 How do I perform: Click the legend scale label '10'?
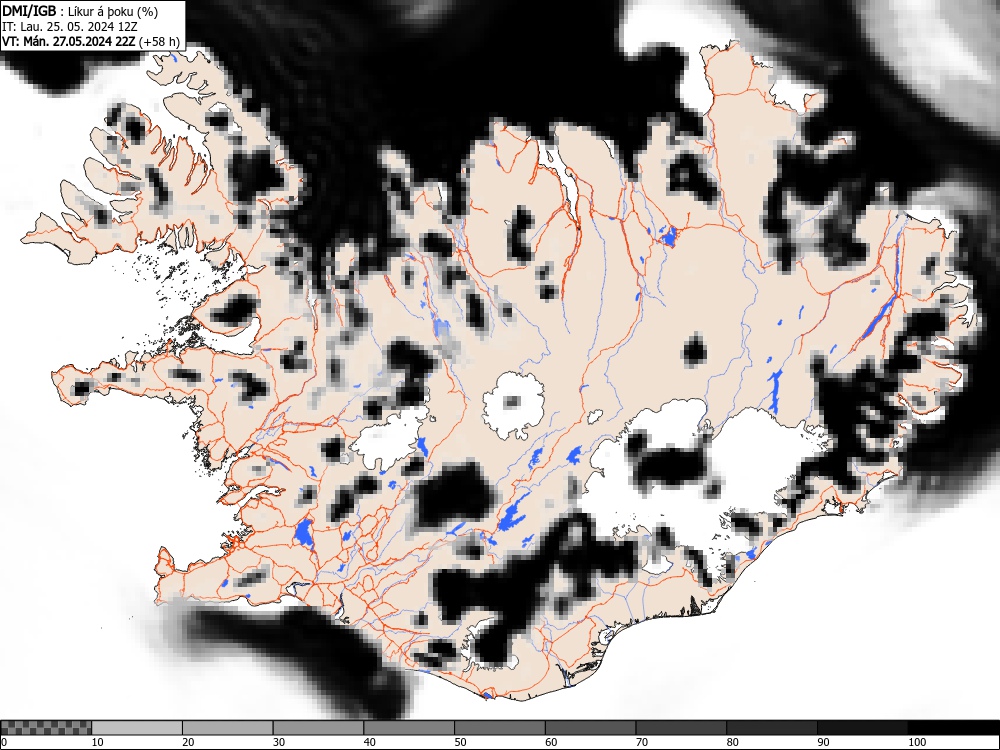coord(98,742)
